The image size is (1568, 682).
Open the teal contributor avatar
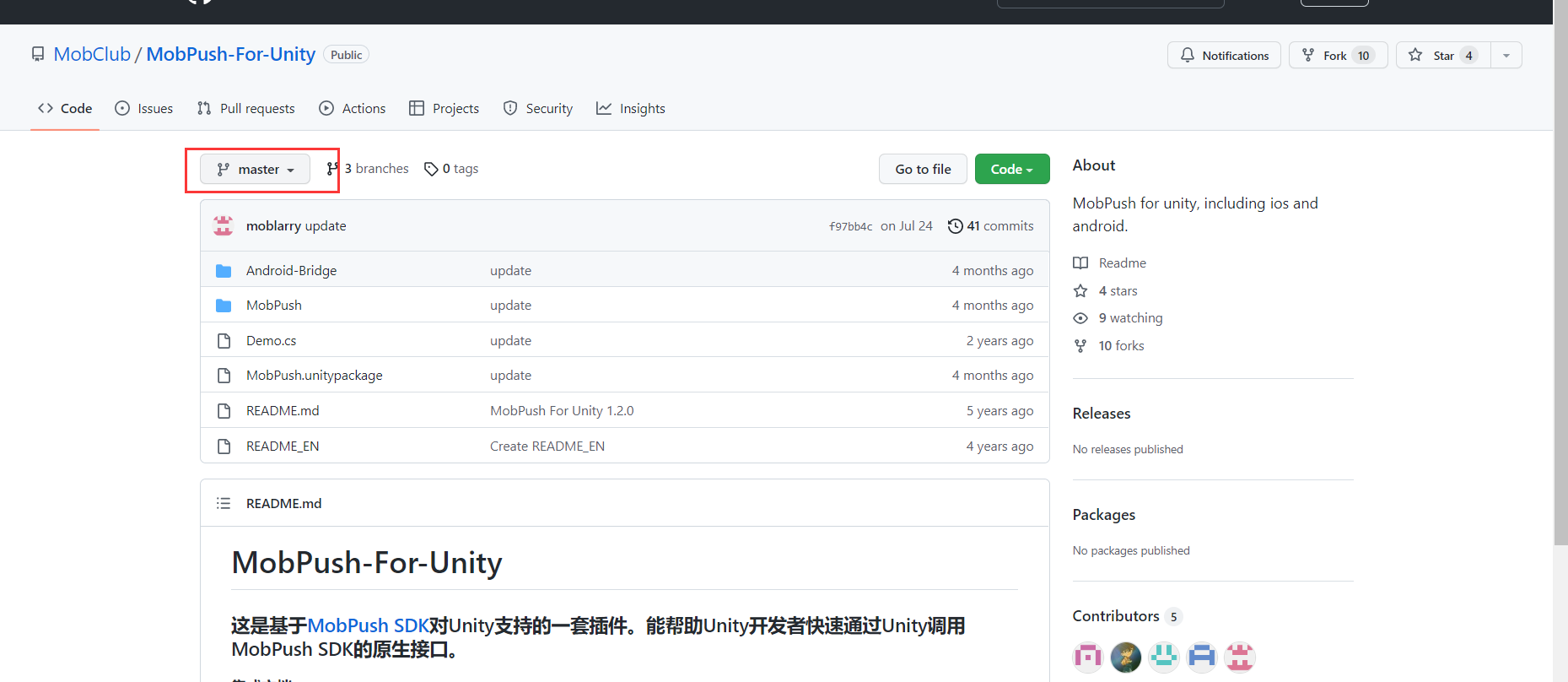1164,657
